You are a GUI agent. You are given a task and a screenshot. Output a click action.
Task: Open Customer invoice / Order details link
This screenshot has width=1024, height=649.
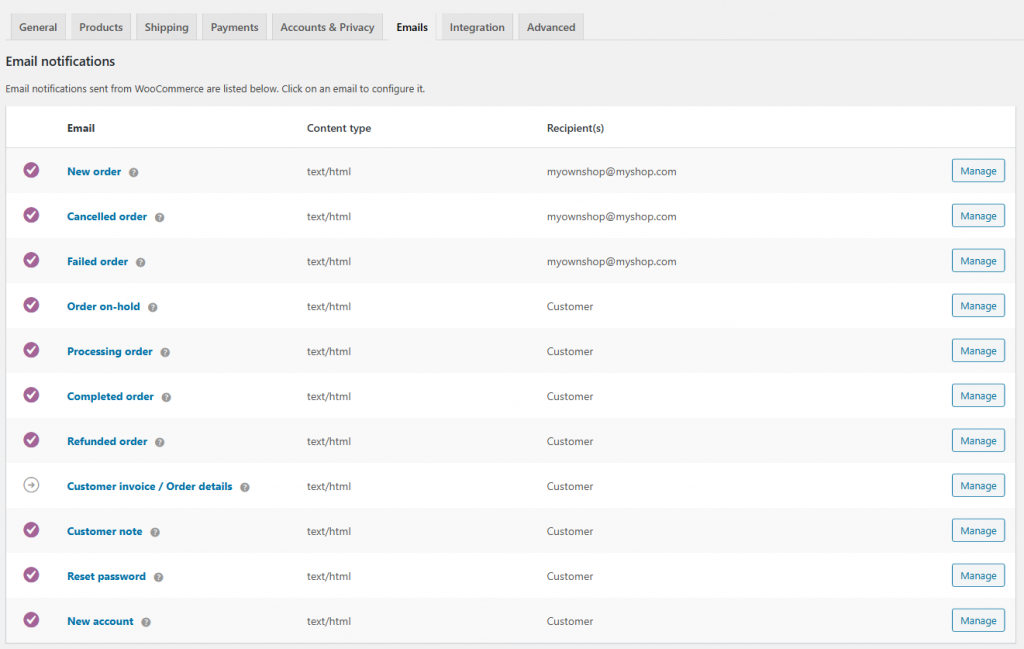click(150, 487)
